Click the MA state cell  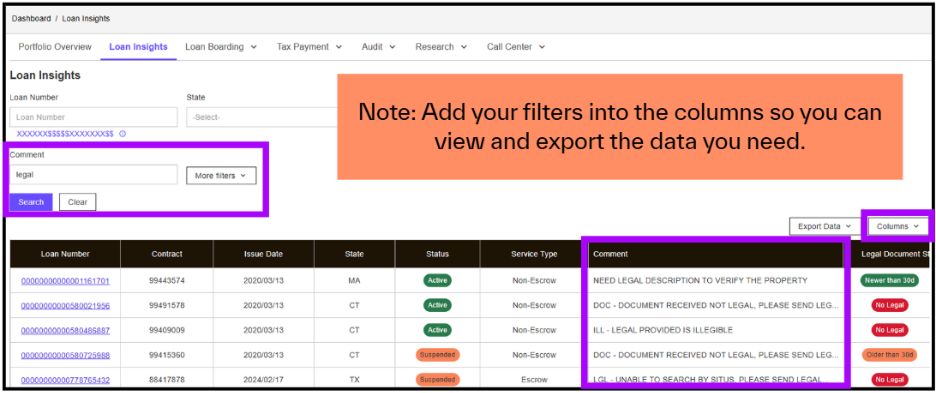(x=354, y=281)
